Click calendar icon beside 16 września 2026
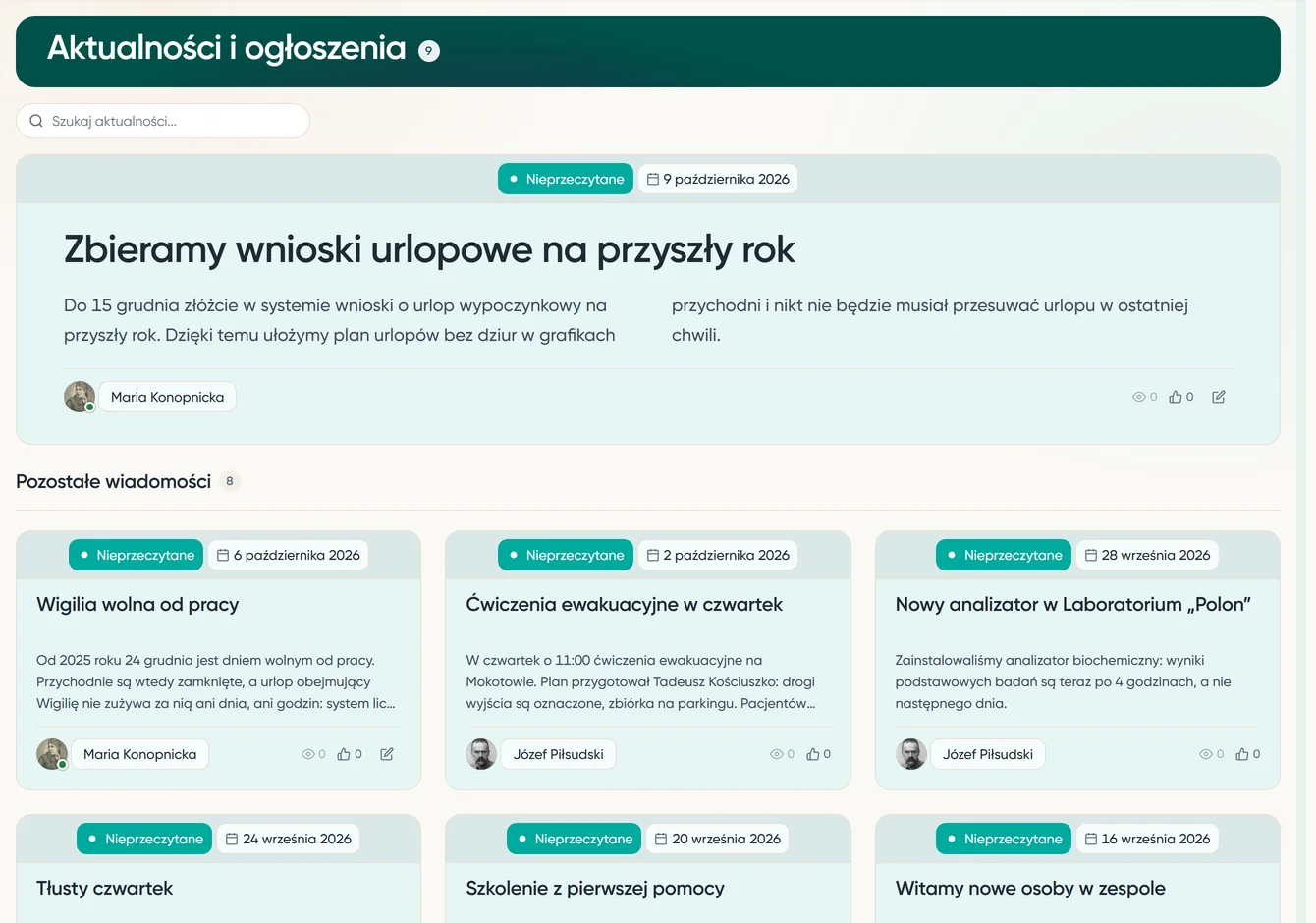1316x923 pixels. pyautogui.click(x=1091, y=839)
